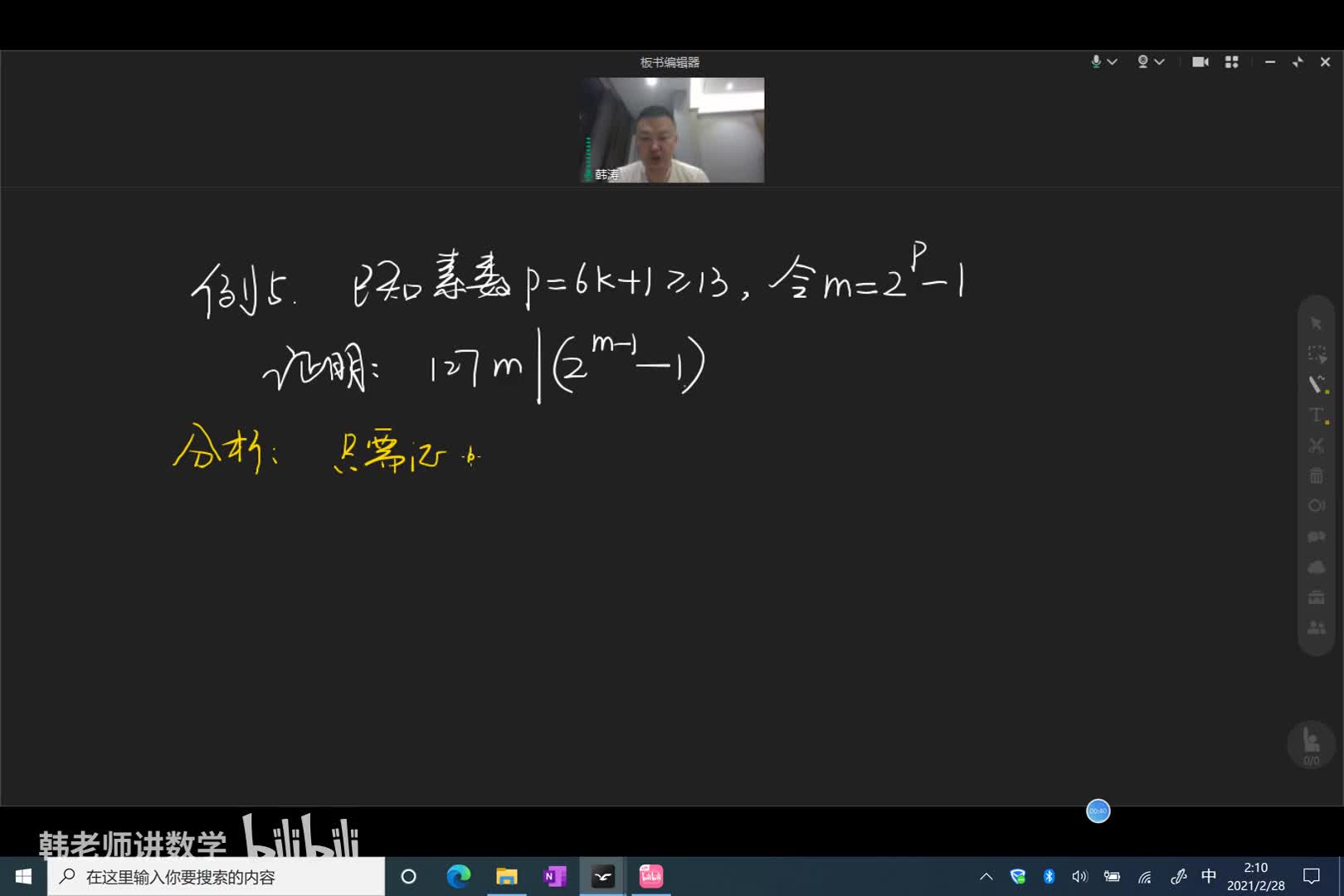
Task: Toggle the webcam on or off
Action: [x=1142, y=62]
